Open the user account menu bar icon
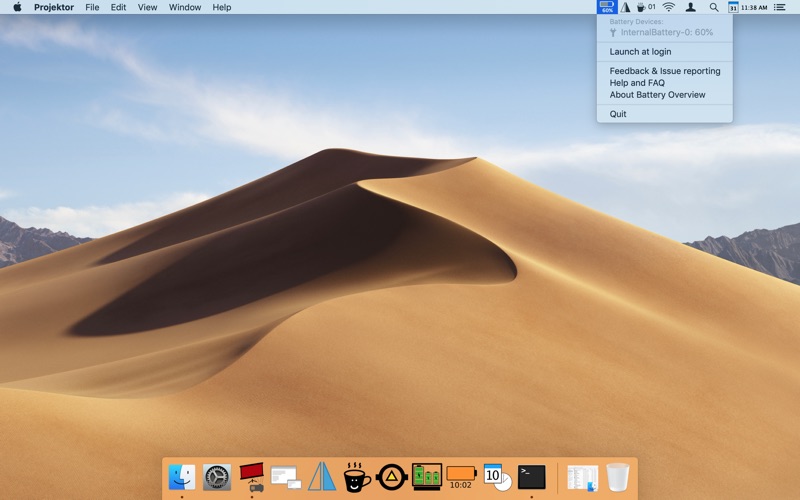Image resolution: width=800 pixels, height=500 pixels. (690, 7)
